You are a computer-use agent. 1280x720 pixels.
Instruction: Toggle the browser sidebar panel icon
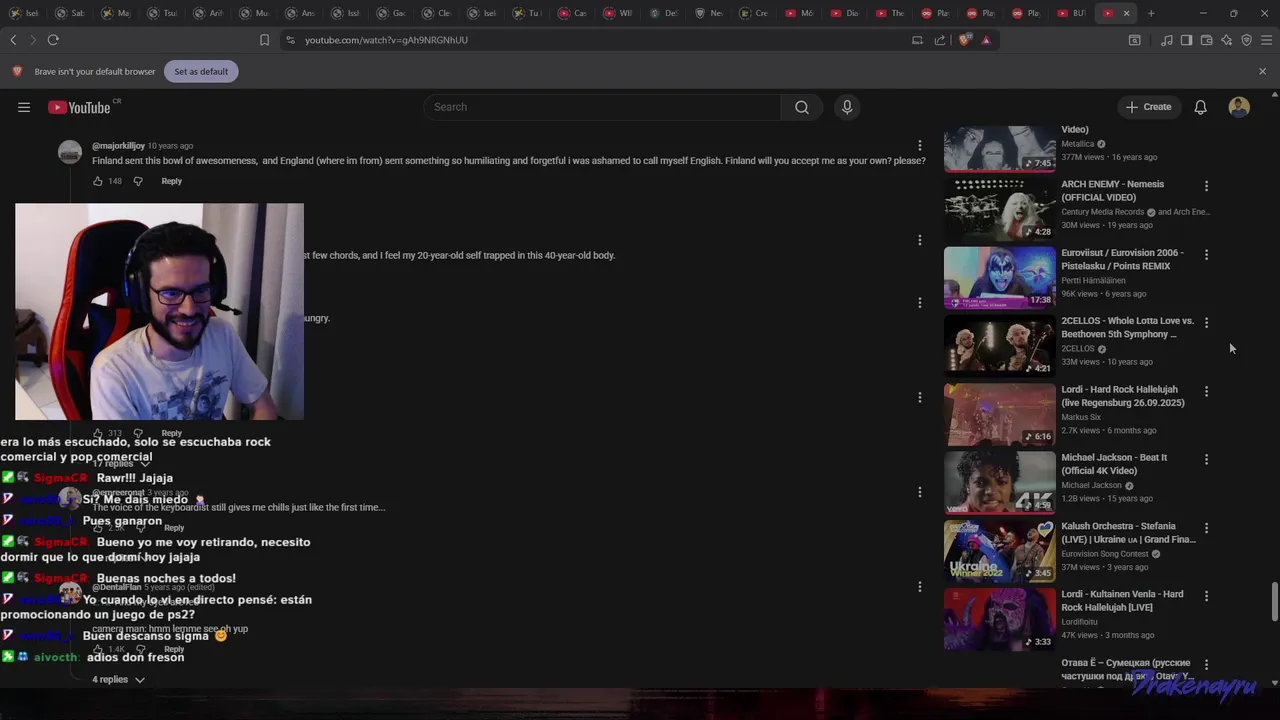(1186, 40)
